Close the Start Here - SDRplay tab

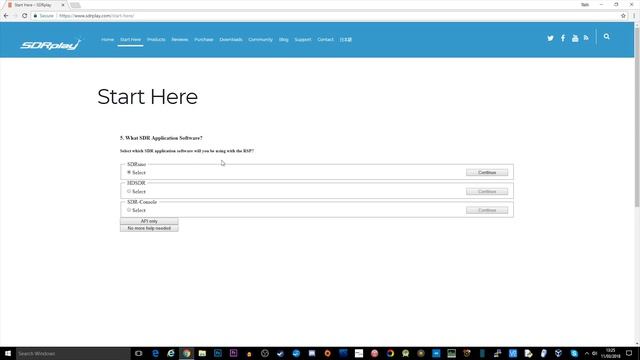(x=63, y=5)
